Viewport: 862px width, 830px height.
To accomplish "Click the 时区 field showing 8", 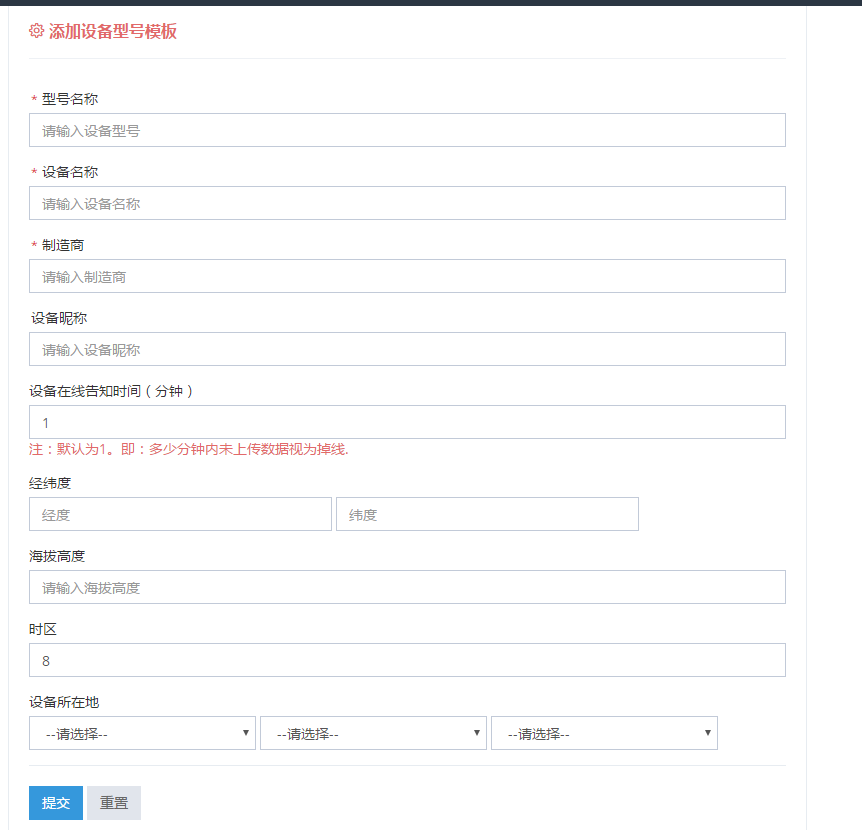I will click(407, 660).
